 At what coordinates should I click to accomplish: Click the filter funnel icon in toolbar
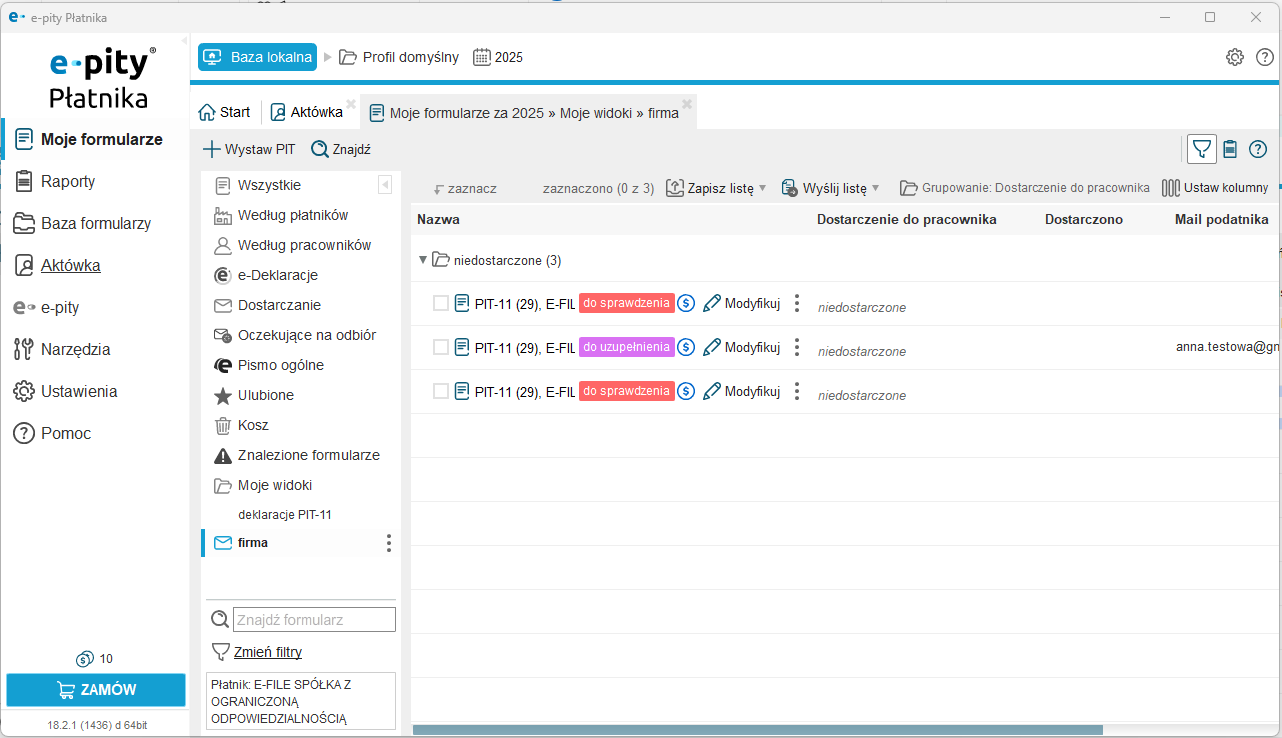coord(1202,149)
